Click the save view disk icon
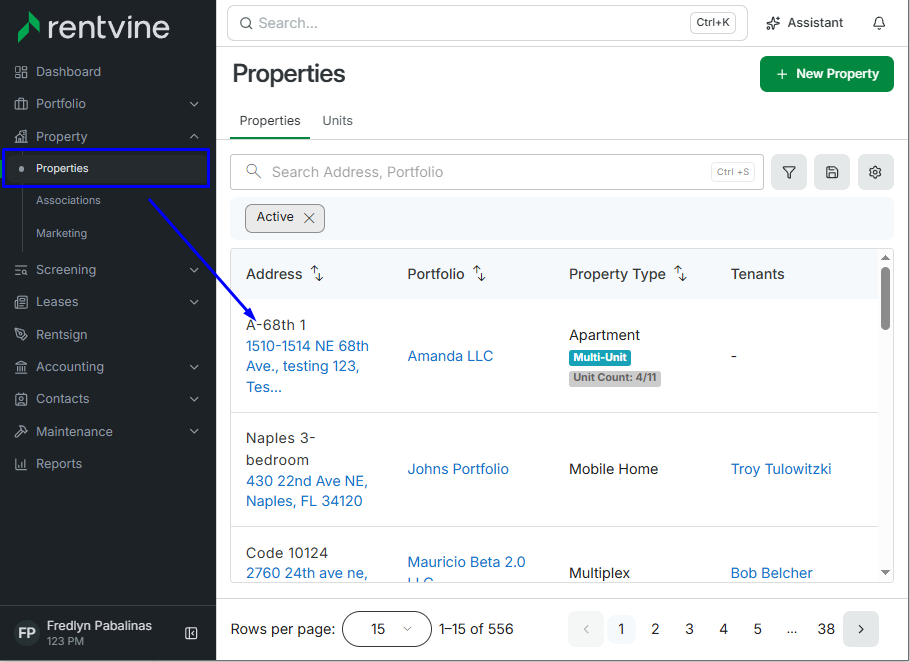Screen dimensions: 910x662 832,172
